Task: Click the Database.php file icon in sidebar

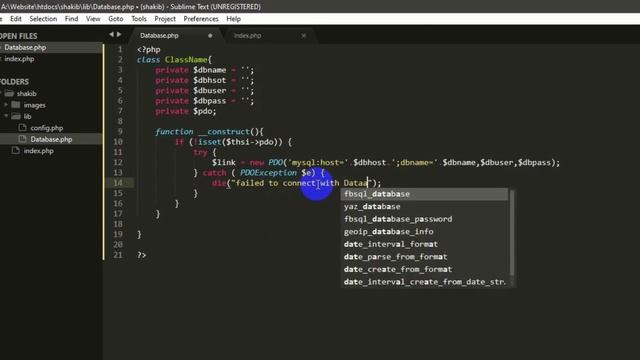Action: pyautogui.click(x=22, y=139)
